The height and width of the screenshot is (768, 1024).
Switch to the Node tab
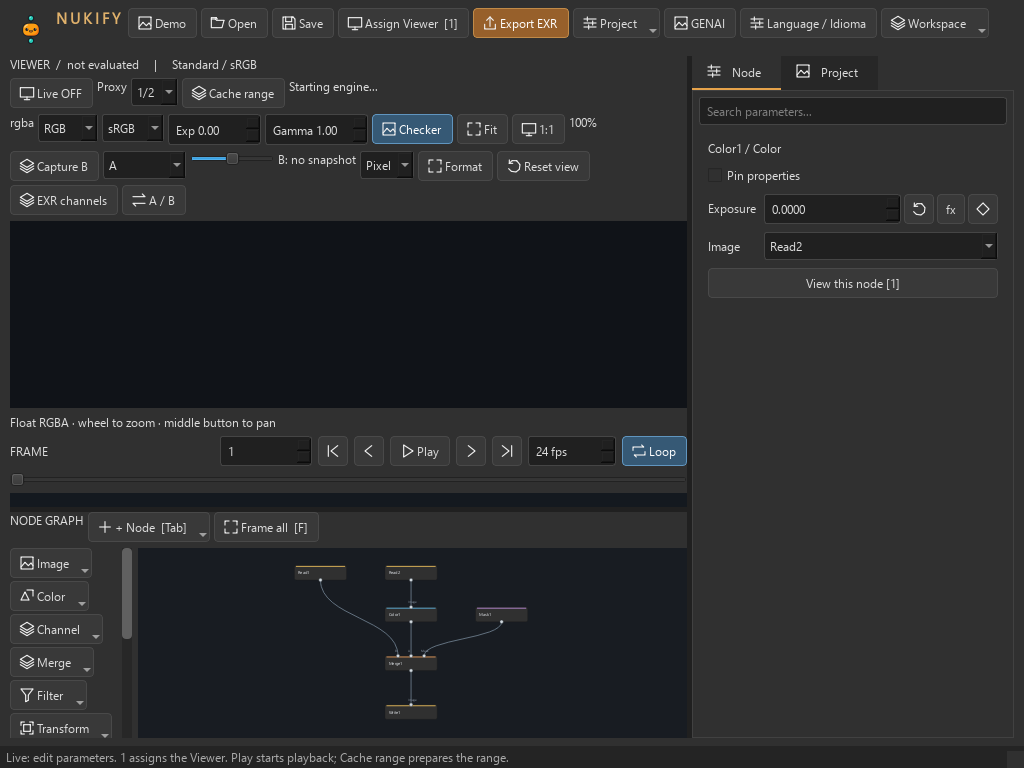click(x=736, y=72)
